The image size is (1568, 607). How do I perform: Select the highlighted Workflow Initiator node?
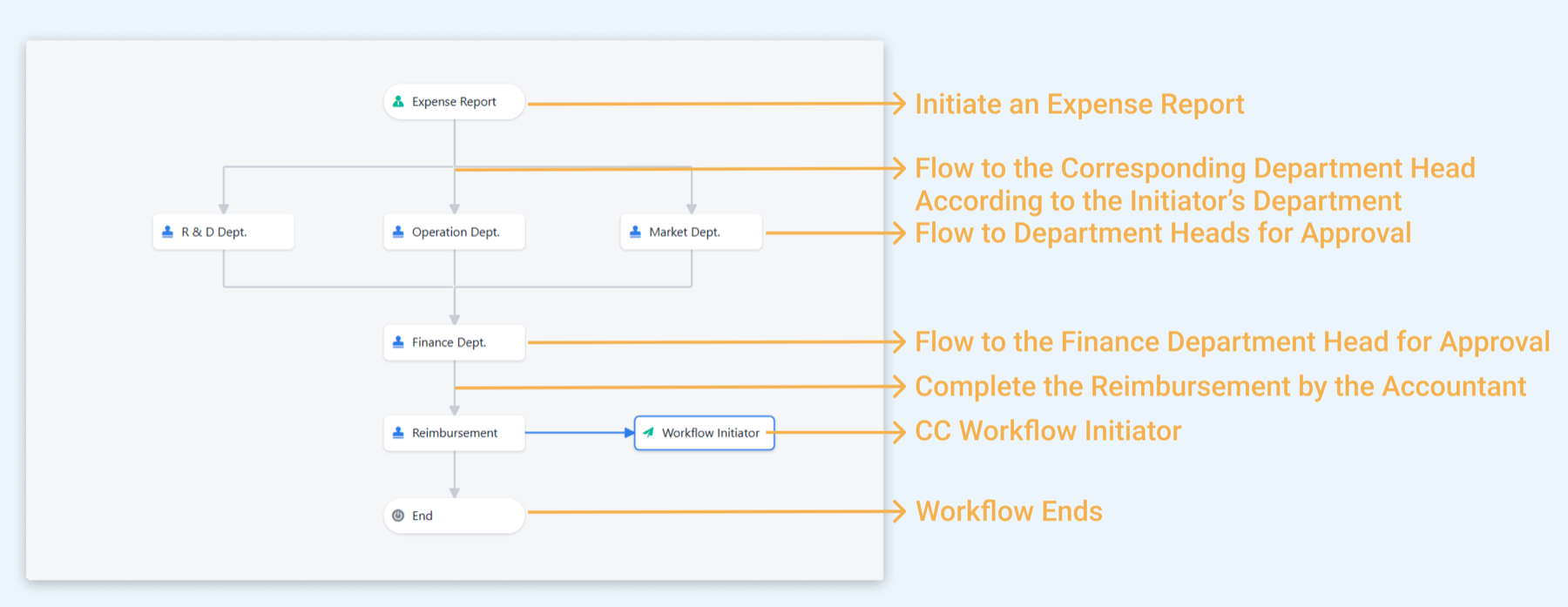[704, 433]
